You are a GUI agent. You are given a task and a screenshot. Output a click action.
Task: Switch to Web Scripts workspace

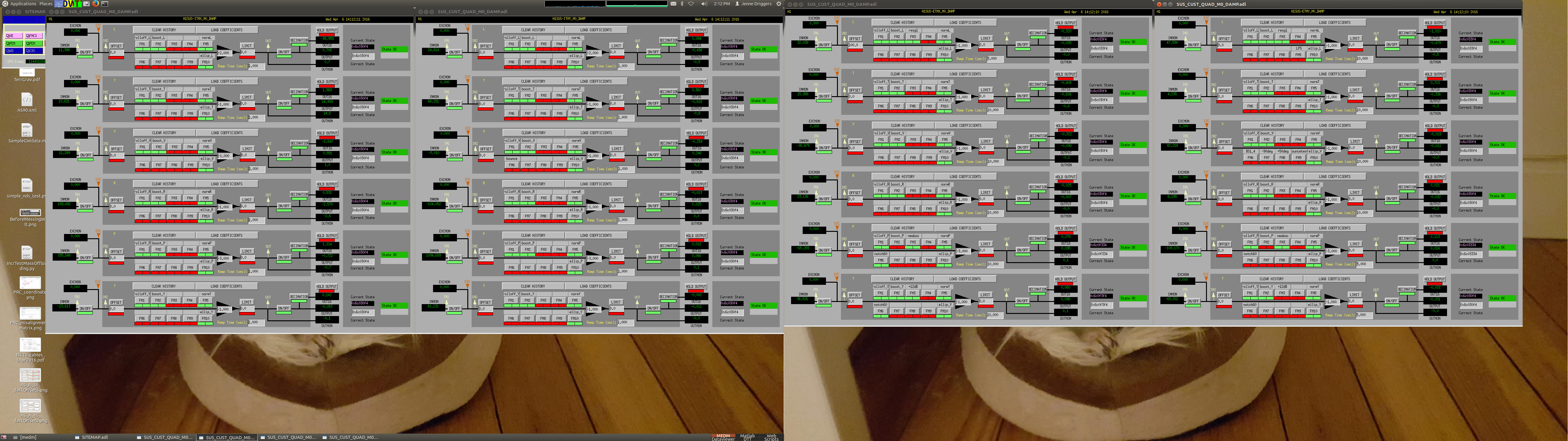[x=771, y=437]
